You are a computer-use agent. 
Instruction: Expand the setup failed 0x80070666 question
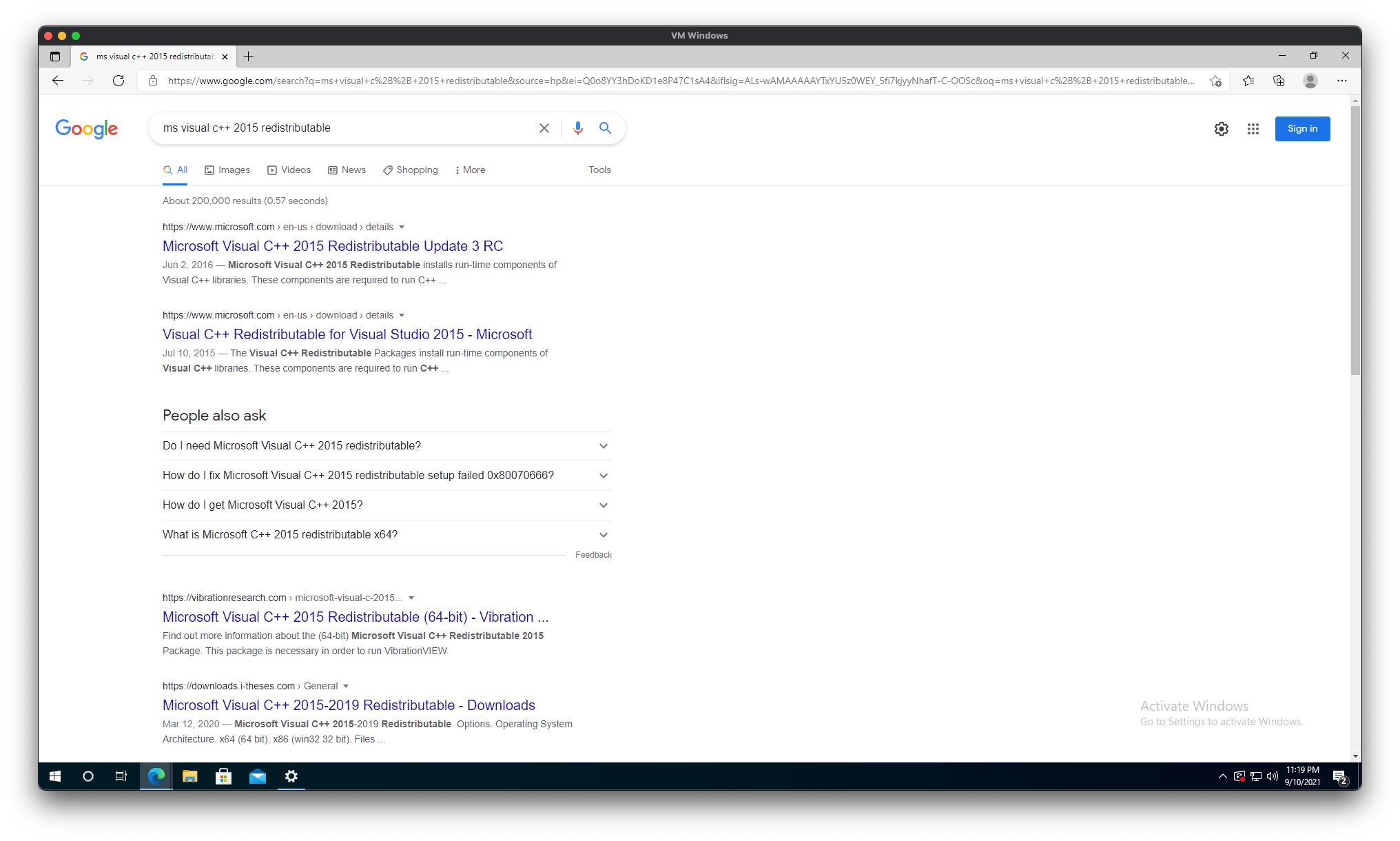click(387, 476)
